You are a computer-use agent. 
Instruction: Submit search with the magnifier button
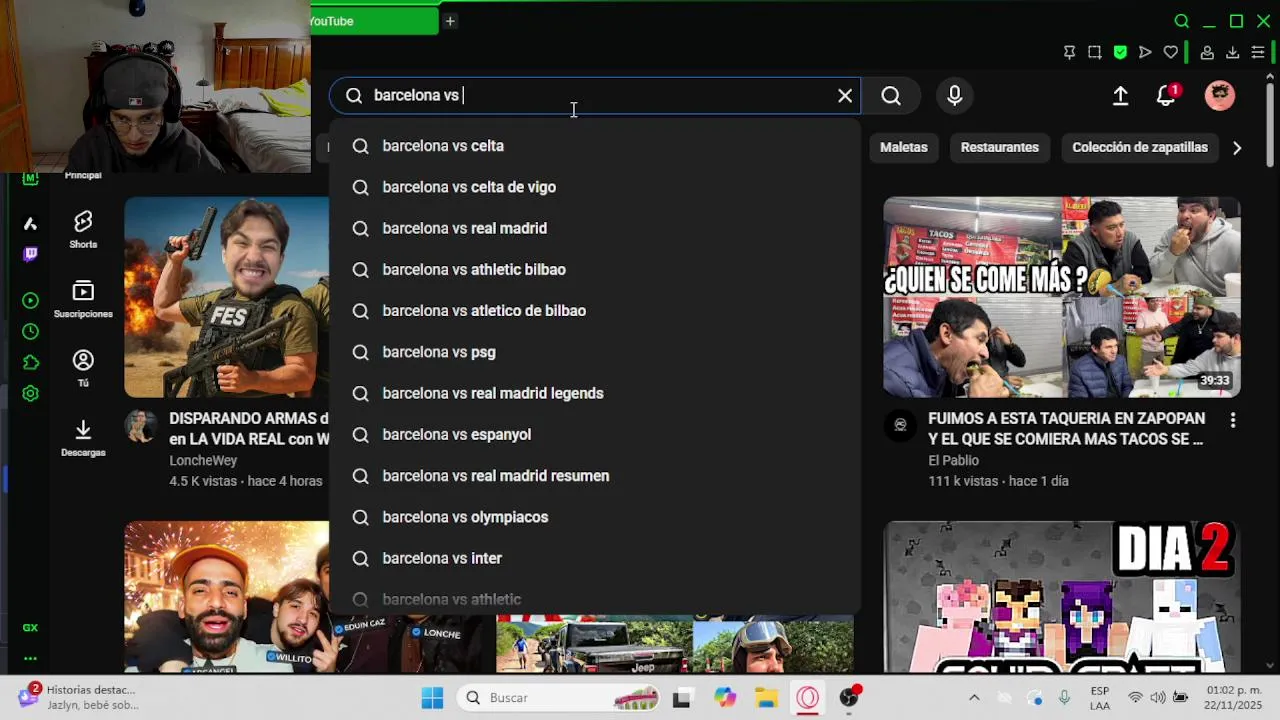[x=891, y=95]
